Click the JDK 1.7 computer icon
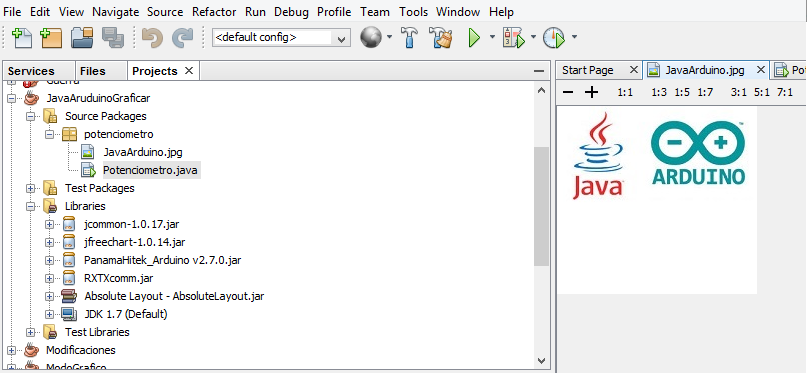 (69, 314)
